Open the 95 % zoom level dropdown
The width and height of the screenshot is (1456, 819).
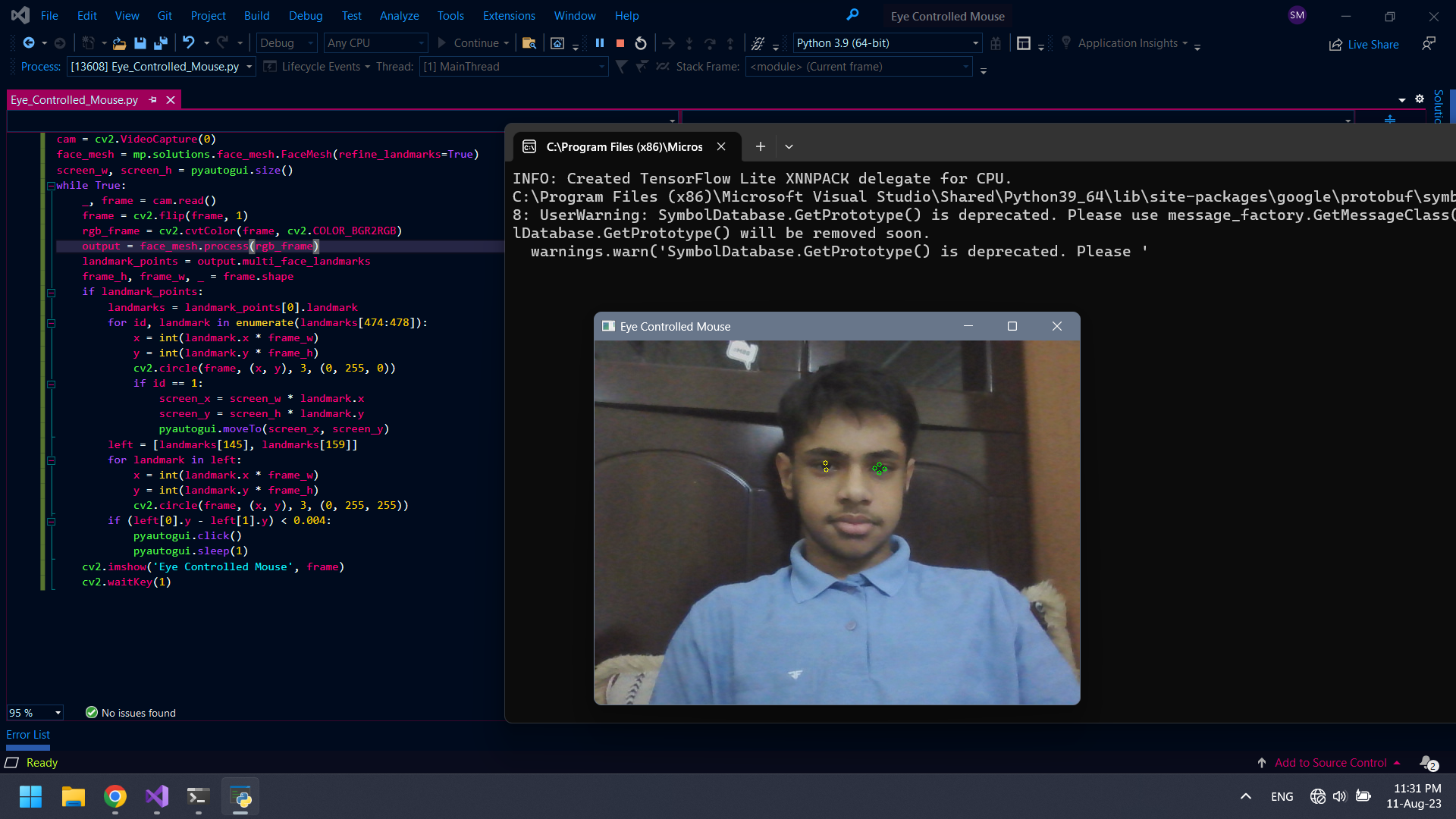point(35,713)
